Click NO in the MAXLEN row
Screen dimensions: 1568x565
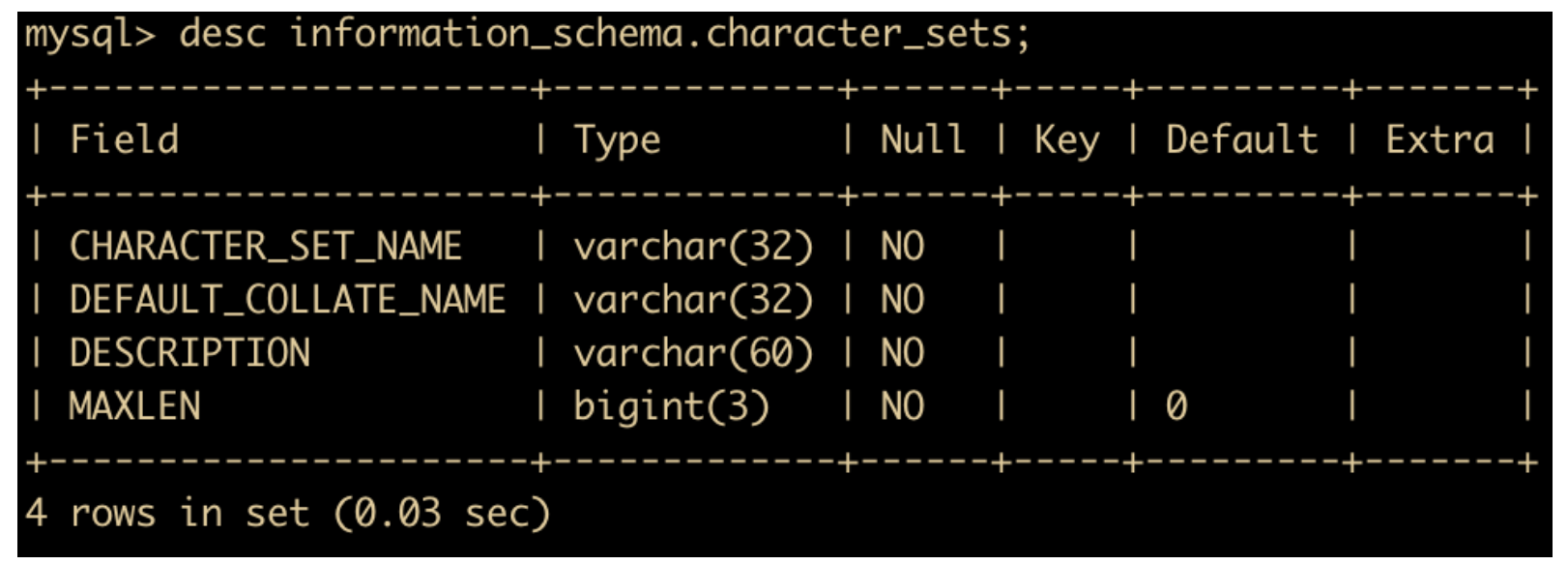point(902,406)
